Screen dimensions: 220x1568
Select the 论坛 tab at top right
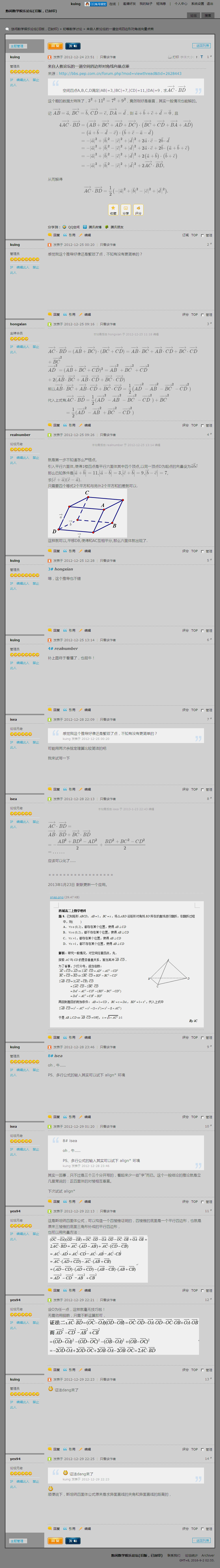(x=193, y=15)
